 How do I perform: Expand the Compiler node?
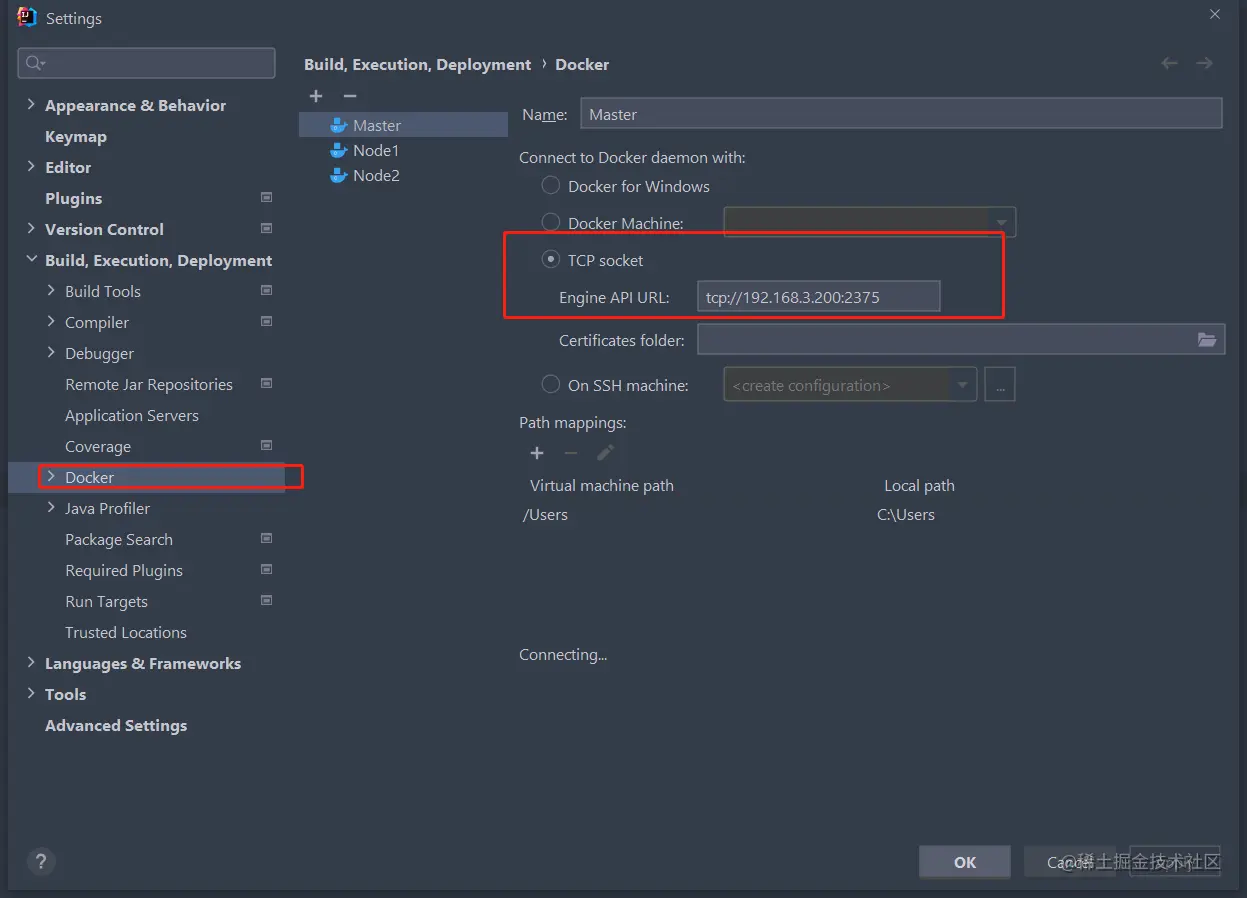(x=51, y=322)
